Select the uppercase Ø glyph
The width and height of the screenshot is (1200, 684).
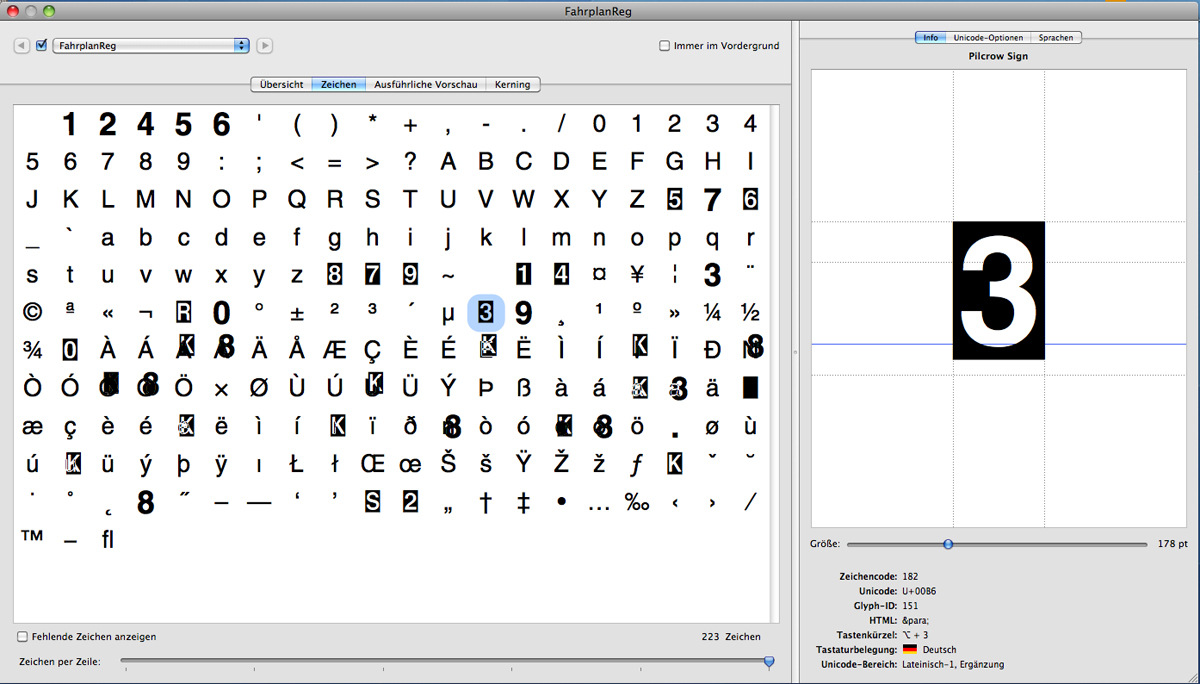tap(259, 387)
